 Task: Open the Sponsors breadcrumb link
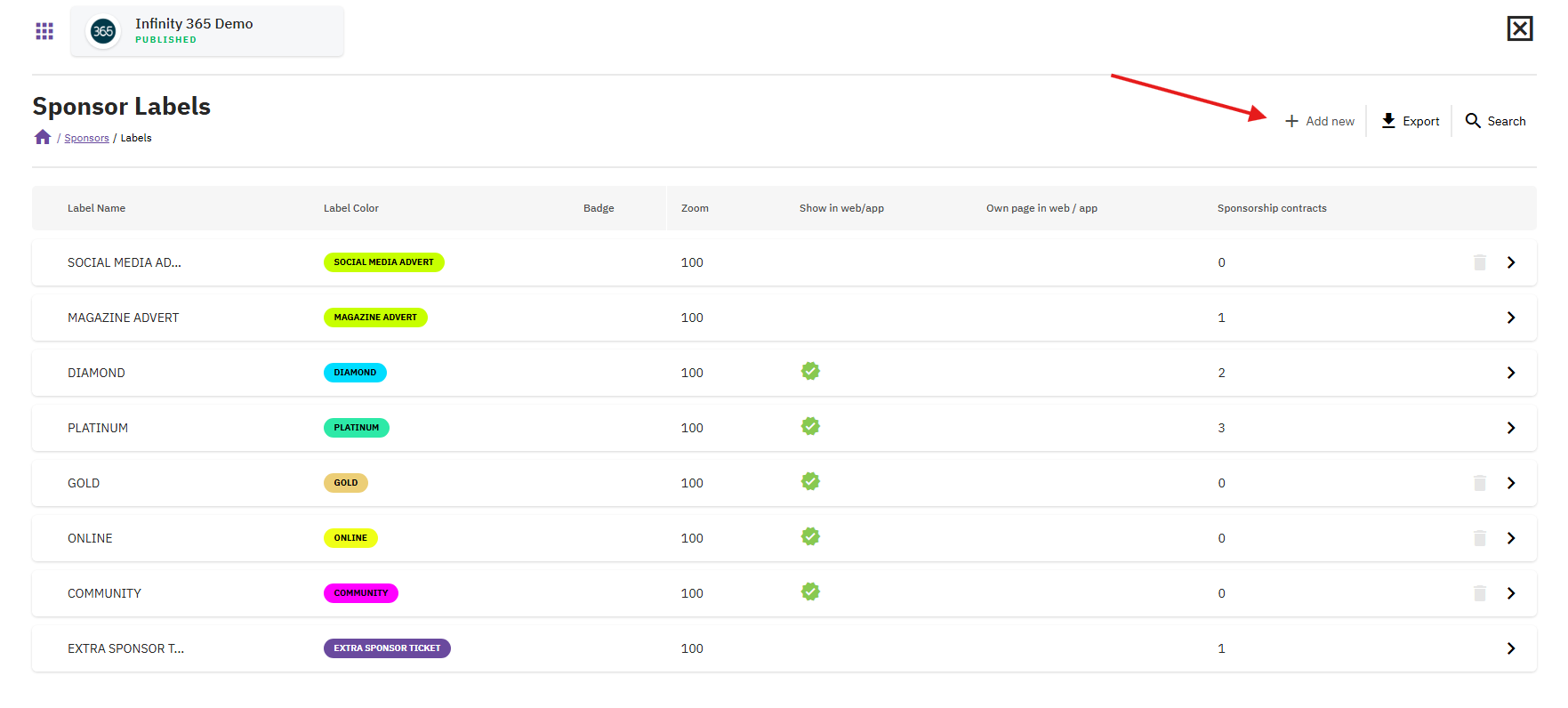(86, 138)
